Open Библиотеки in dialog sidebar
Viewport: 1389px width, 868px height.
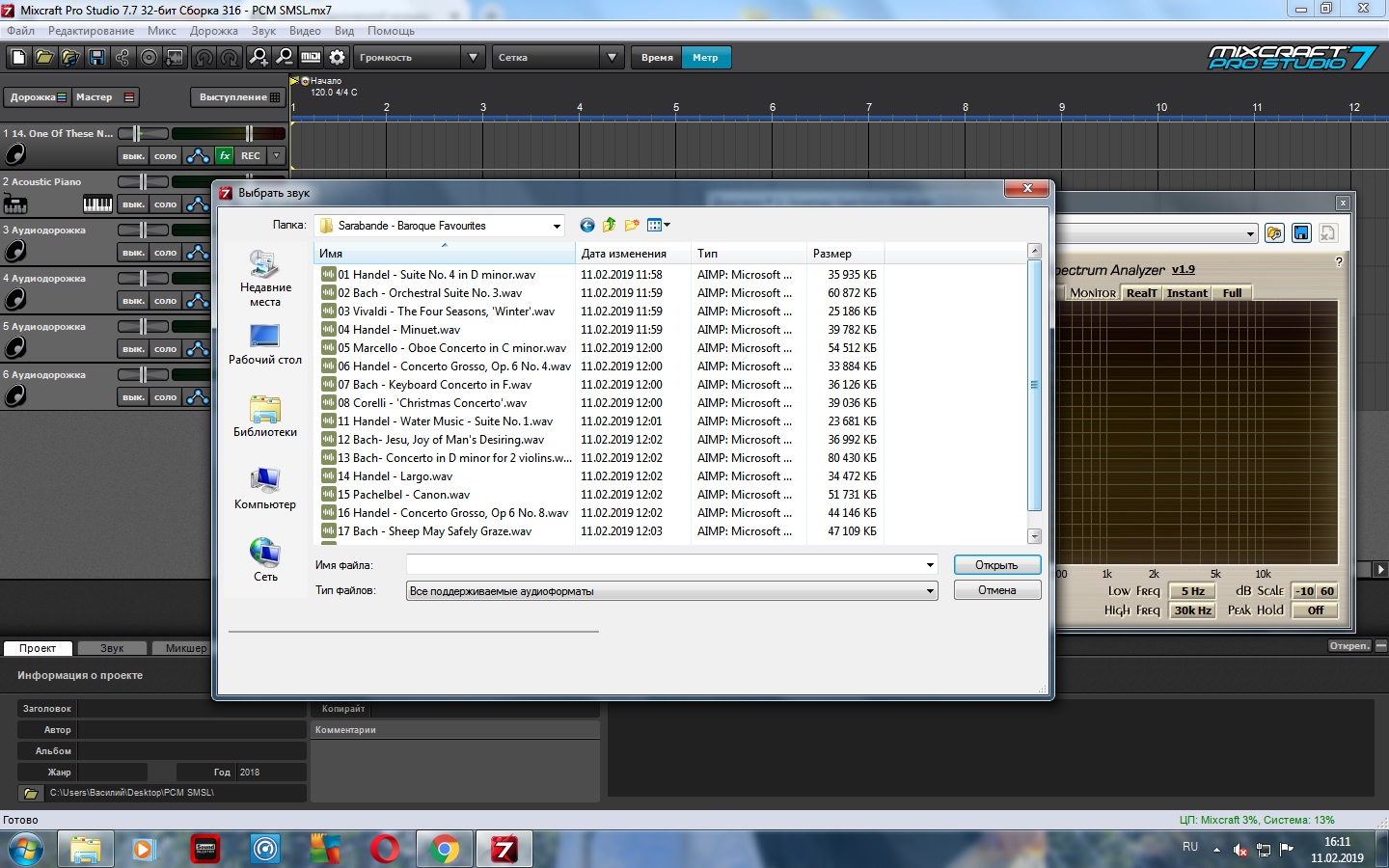(265, 417)
